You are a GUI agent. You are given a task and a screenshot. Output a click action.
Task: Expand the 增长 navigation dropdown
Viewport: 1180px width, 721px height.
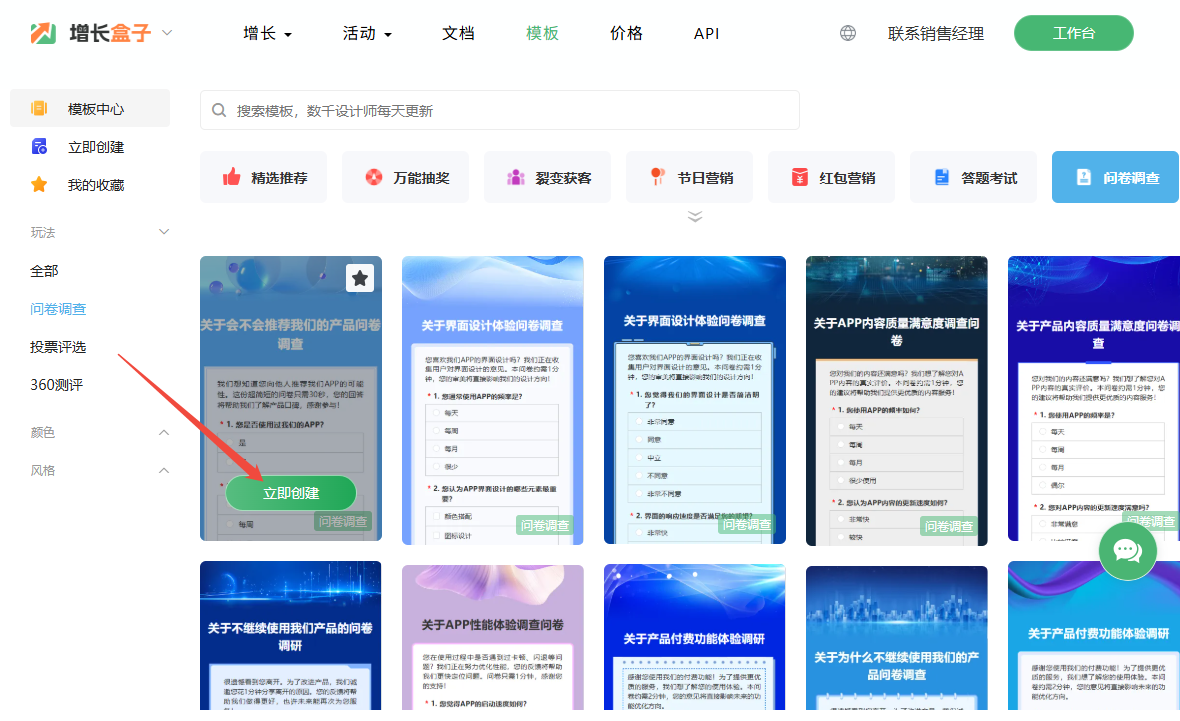267,33
